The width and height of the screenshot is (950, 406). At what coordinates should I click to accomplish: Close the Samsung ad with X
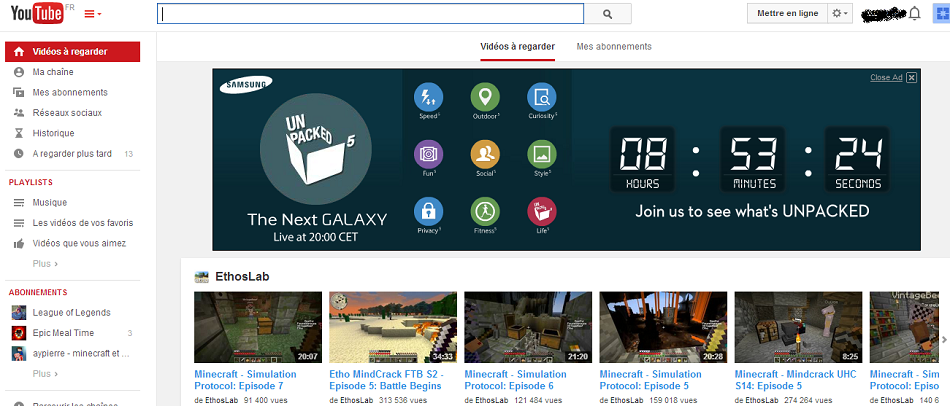(912, 78)
